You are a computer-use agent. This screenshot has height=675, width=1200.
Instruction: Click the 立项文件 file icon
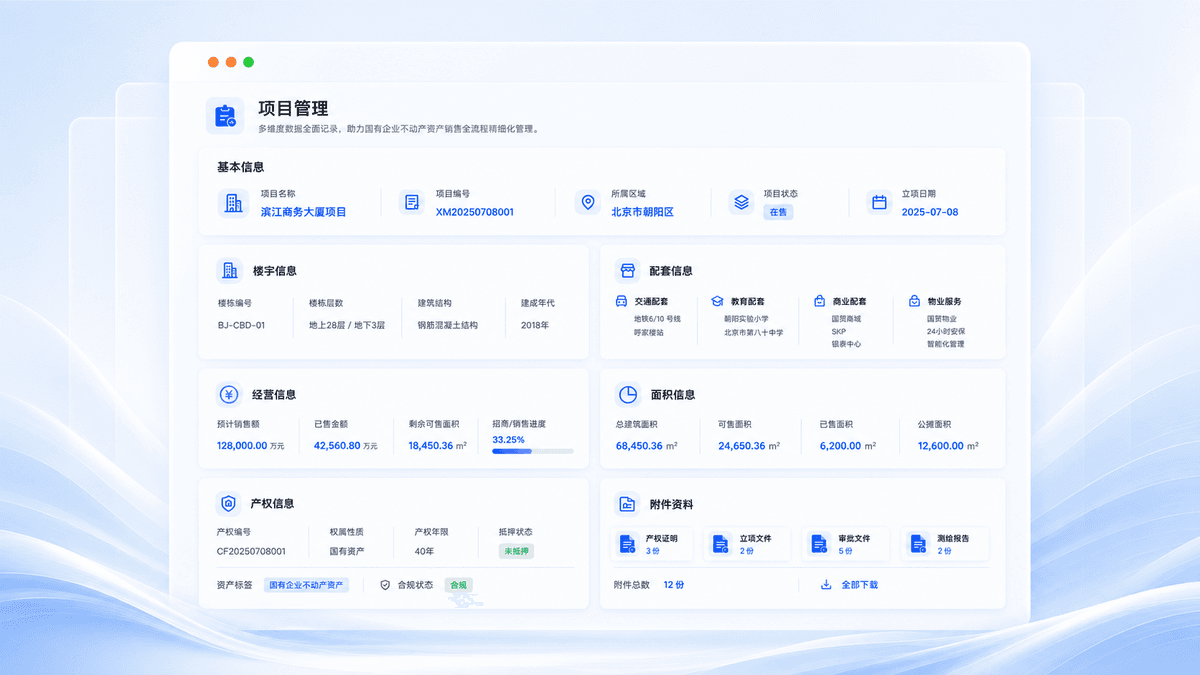(x=720, y=544)
